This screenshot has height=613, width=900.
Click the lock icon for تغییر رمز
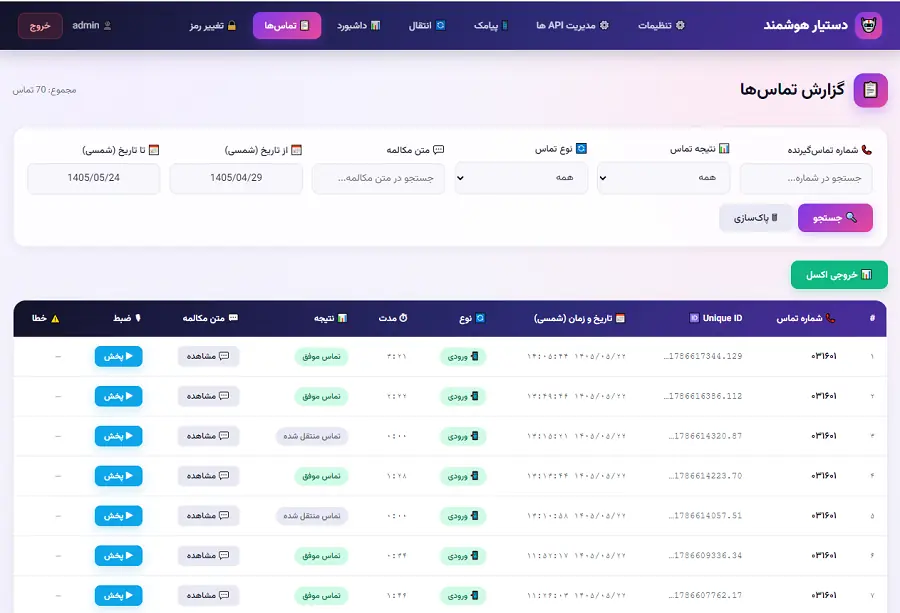(x=232, y=25)
